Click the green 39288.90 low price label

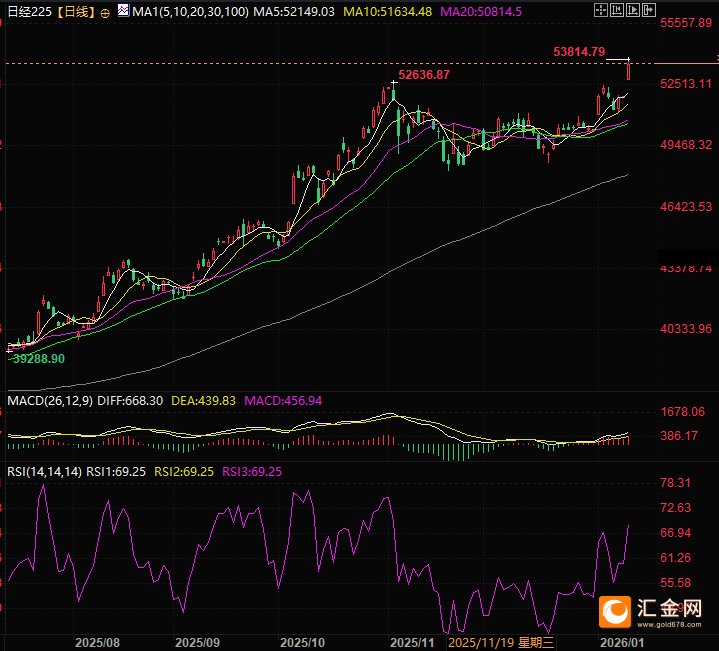[38, 358]
